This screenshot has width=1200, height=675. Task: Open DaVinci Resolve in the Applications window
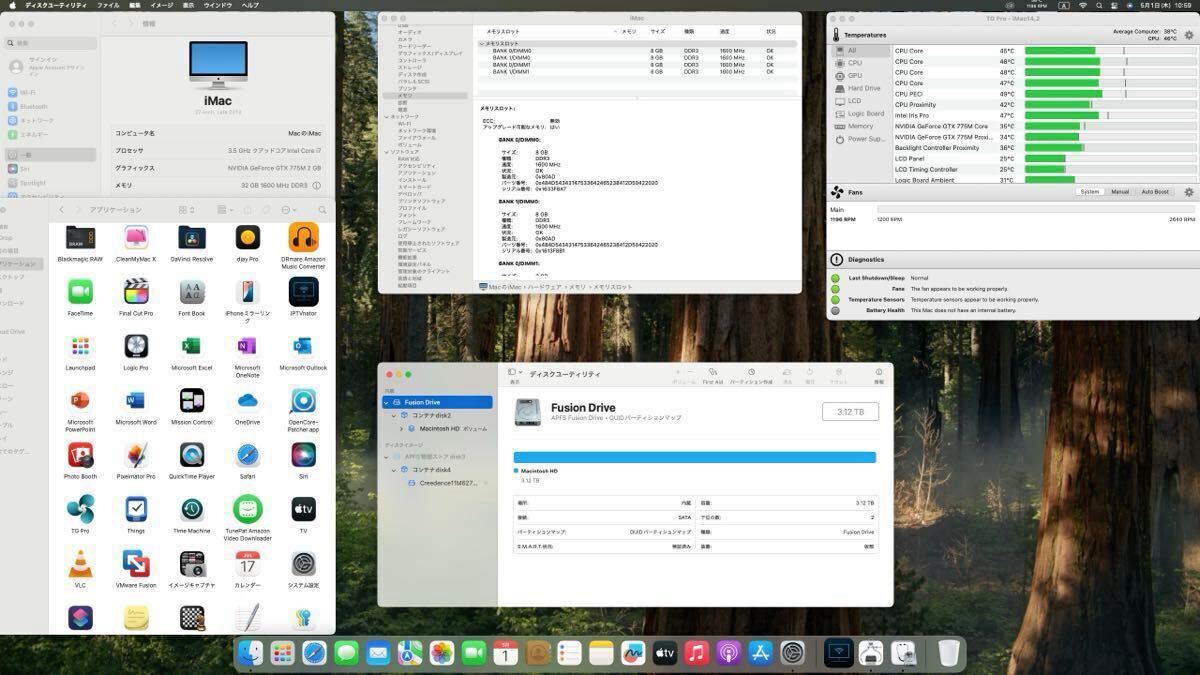click(x=192, y=238)
